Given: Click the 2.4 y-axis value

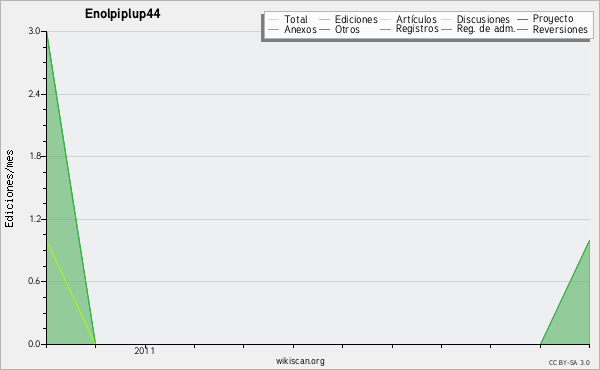Looking at the screenshot, I should 34,94.
